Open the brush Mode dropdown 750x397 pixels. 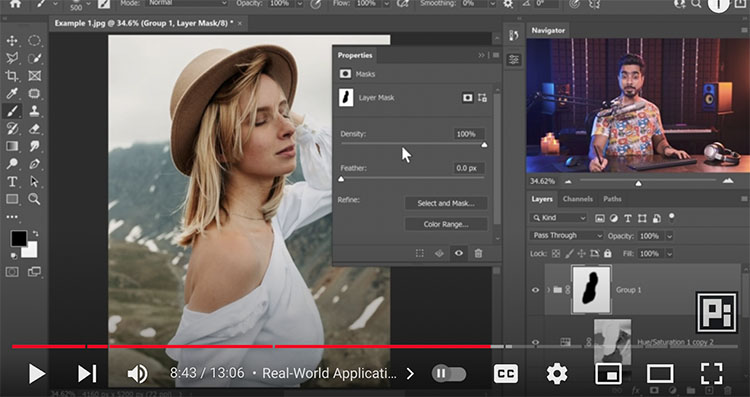187,3
